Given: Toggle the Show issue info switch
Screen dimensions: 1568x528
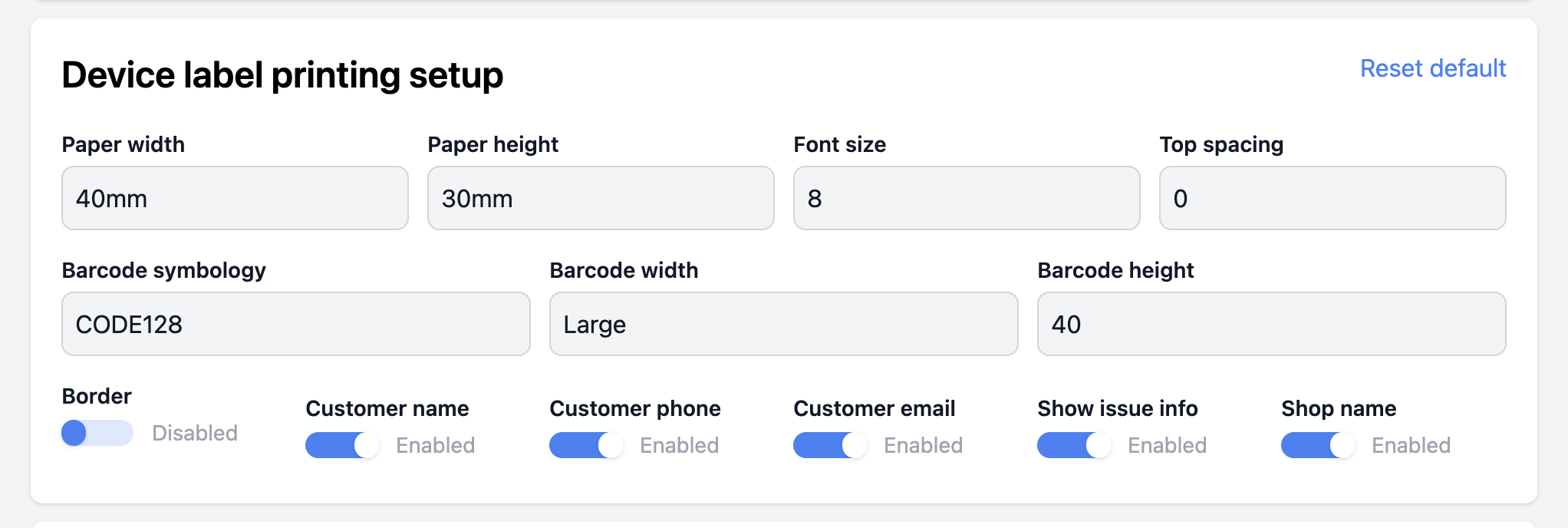Looking at the screenshot, I should coord(1073,445).
